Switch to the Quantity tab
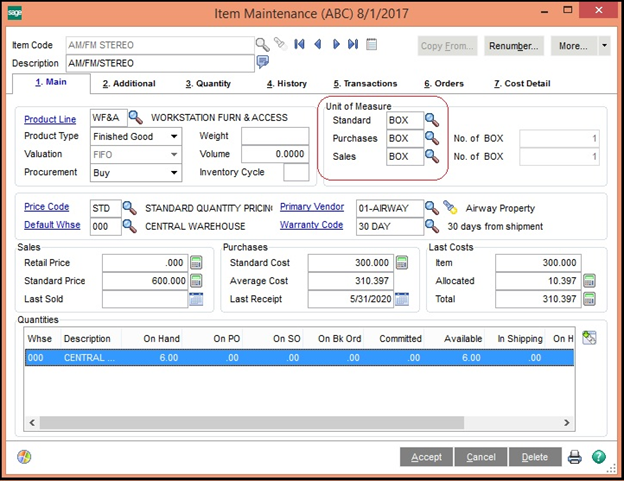Screen dimensions: 624x481 pos(209,84)
